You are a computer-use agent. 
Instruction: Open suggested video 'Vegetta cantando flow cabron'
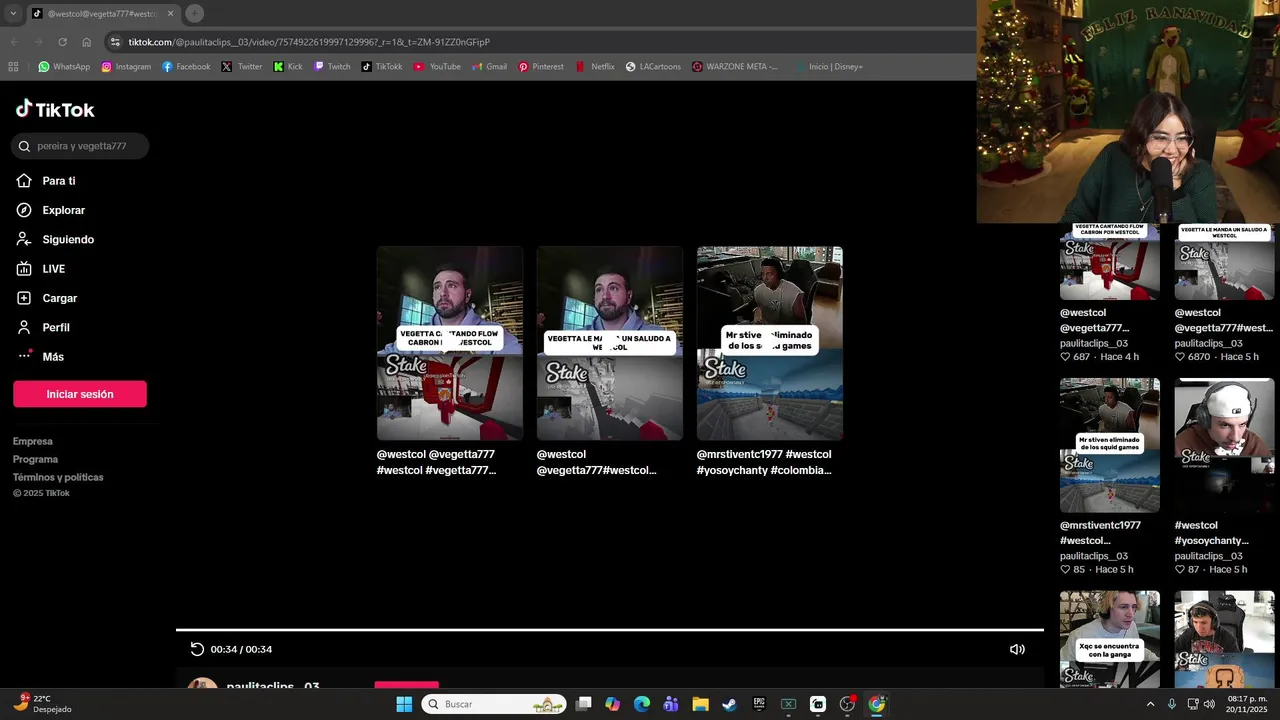click(x=450, y=343)
